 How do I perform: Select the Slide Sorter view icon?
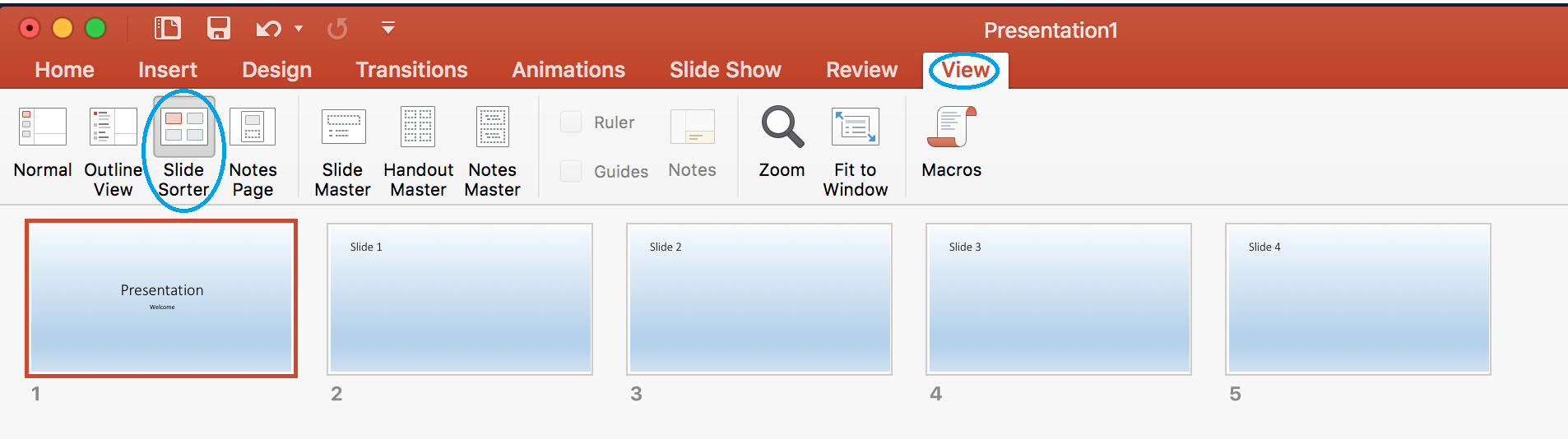183,127
